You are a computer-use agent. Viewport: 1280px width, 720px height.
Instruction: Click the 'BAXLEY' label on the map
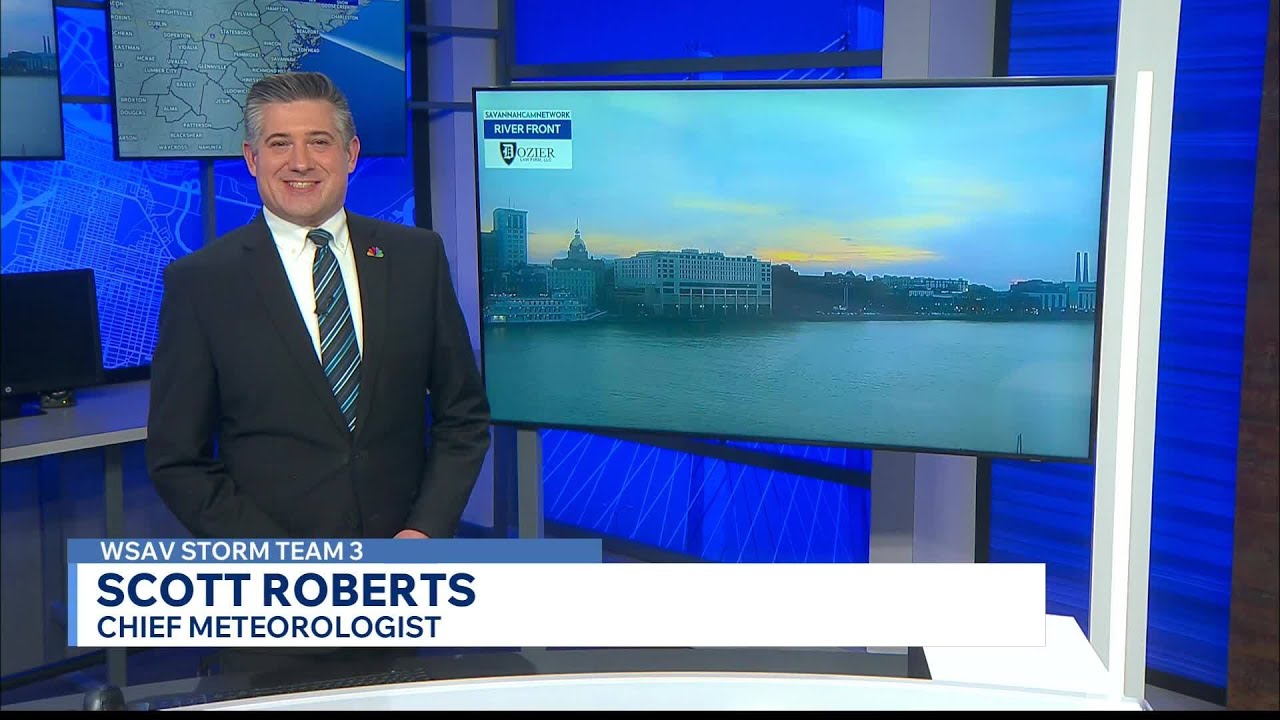pyautogui.click(x=186, y=84)
